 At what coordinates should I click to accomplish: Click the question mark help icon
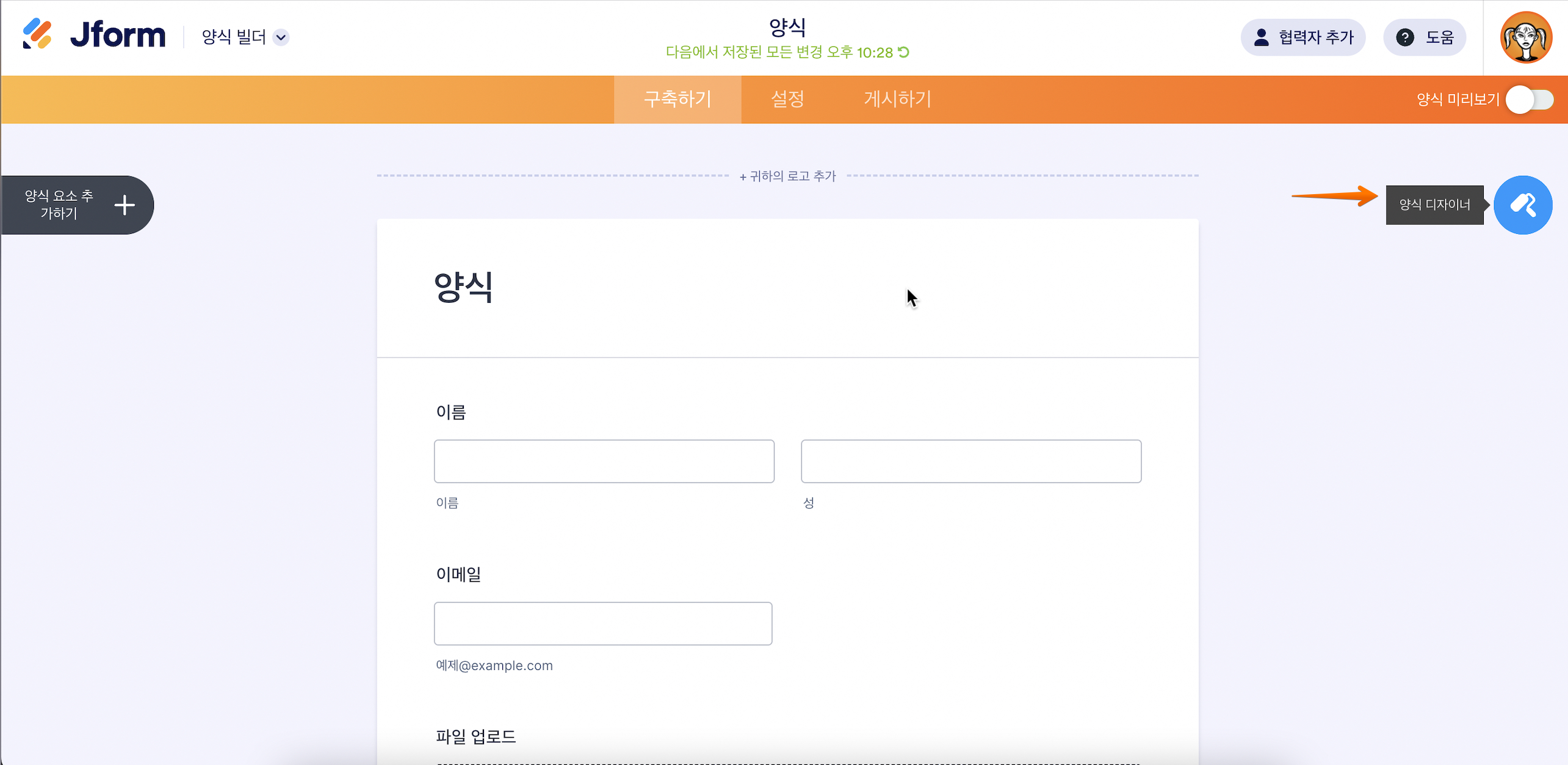1405,37
